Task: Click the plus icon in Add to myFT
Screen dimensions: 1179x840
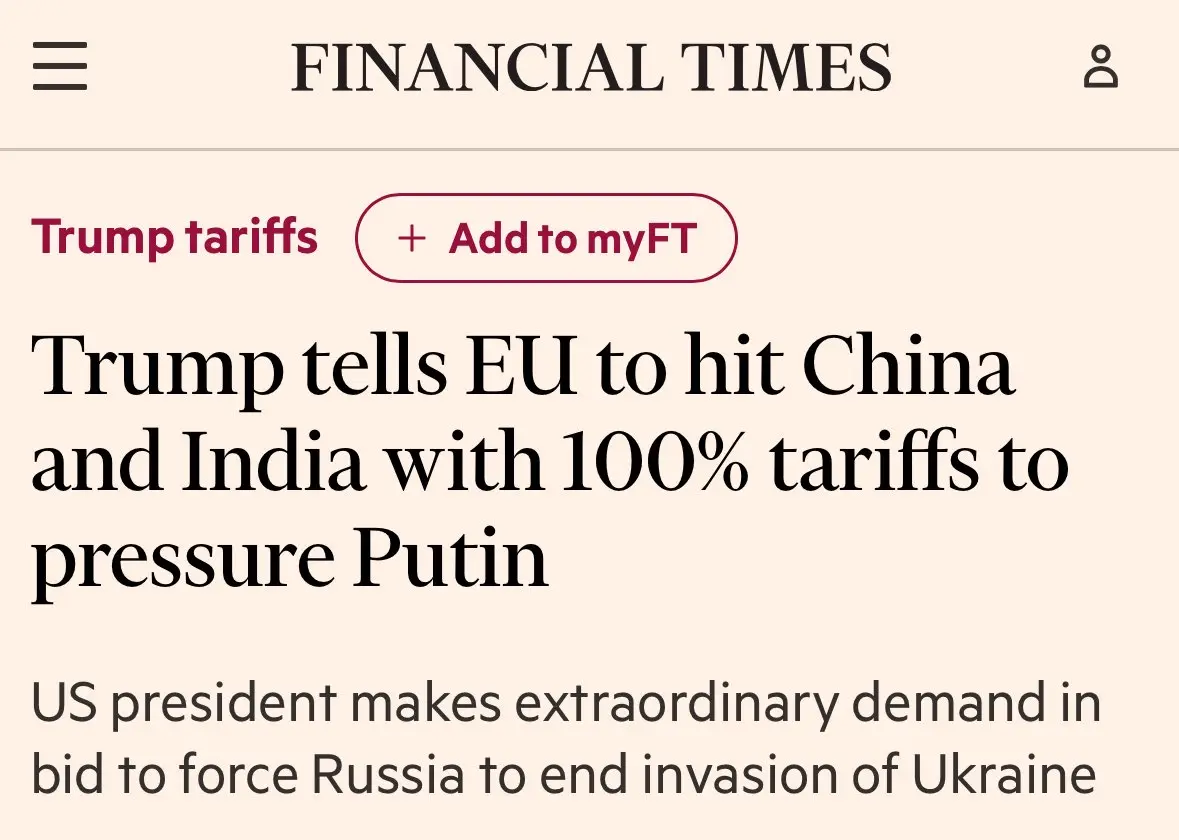Action: [x=411, y=238]
